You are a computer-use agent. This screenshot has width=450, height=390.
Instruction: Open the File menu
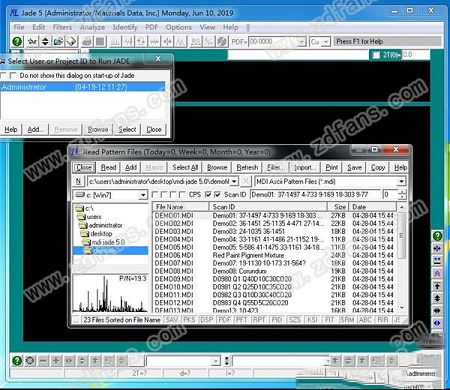coord(19,27)
